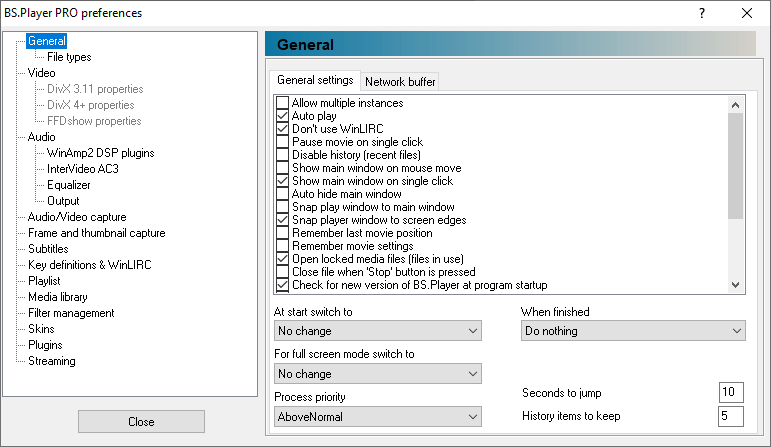
Task: Open Key definitions & WinLIRC
Action: click(89, 265)
